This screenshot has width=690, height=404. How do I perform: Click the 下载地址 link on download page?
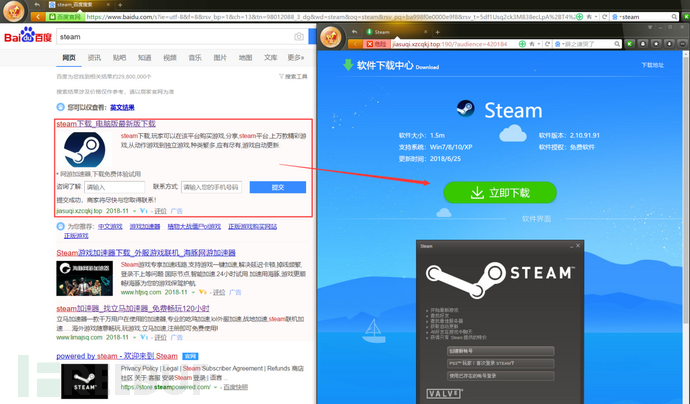652,65
